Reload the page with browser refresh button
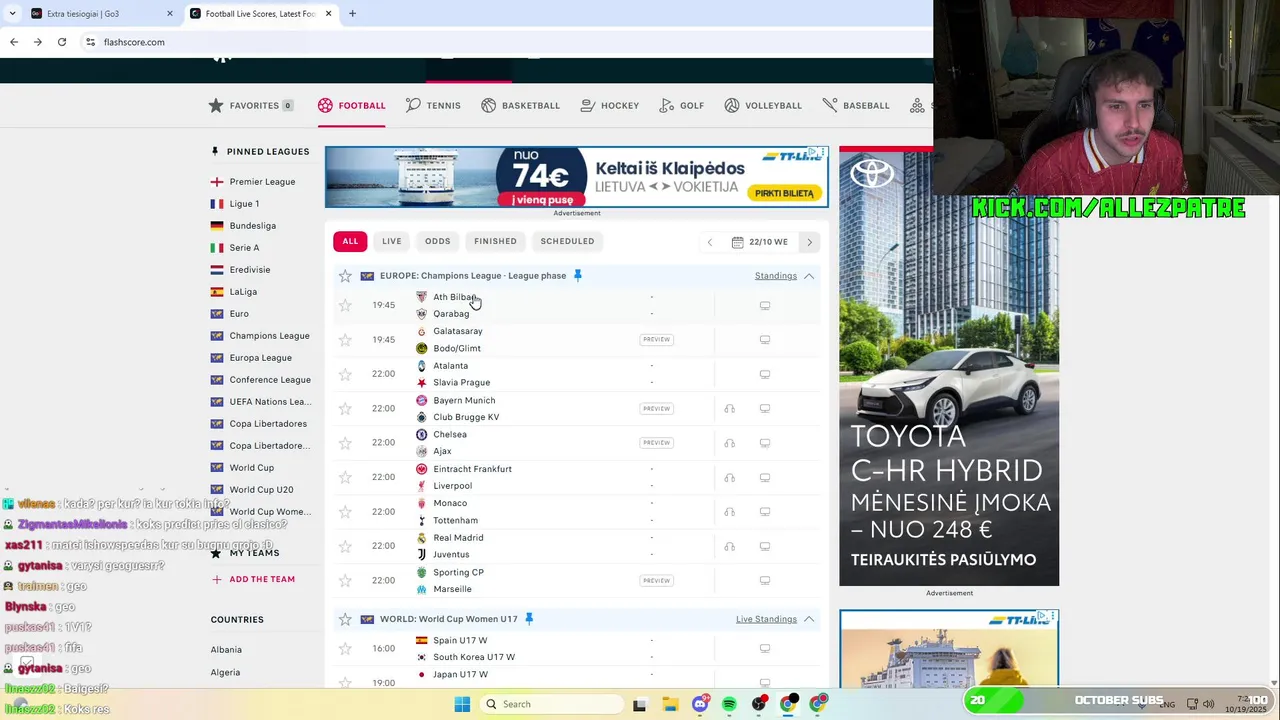1280x720 pixels. coord(62,42)
